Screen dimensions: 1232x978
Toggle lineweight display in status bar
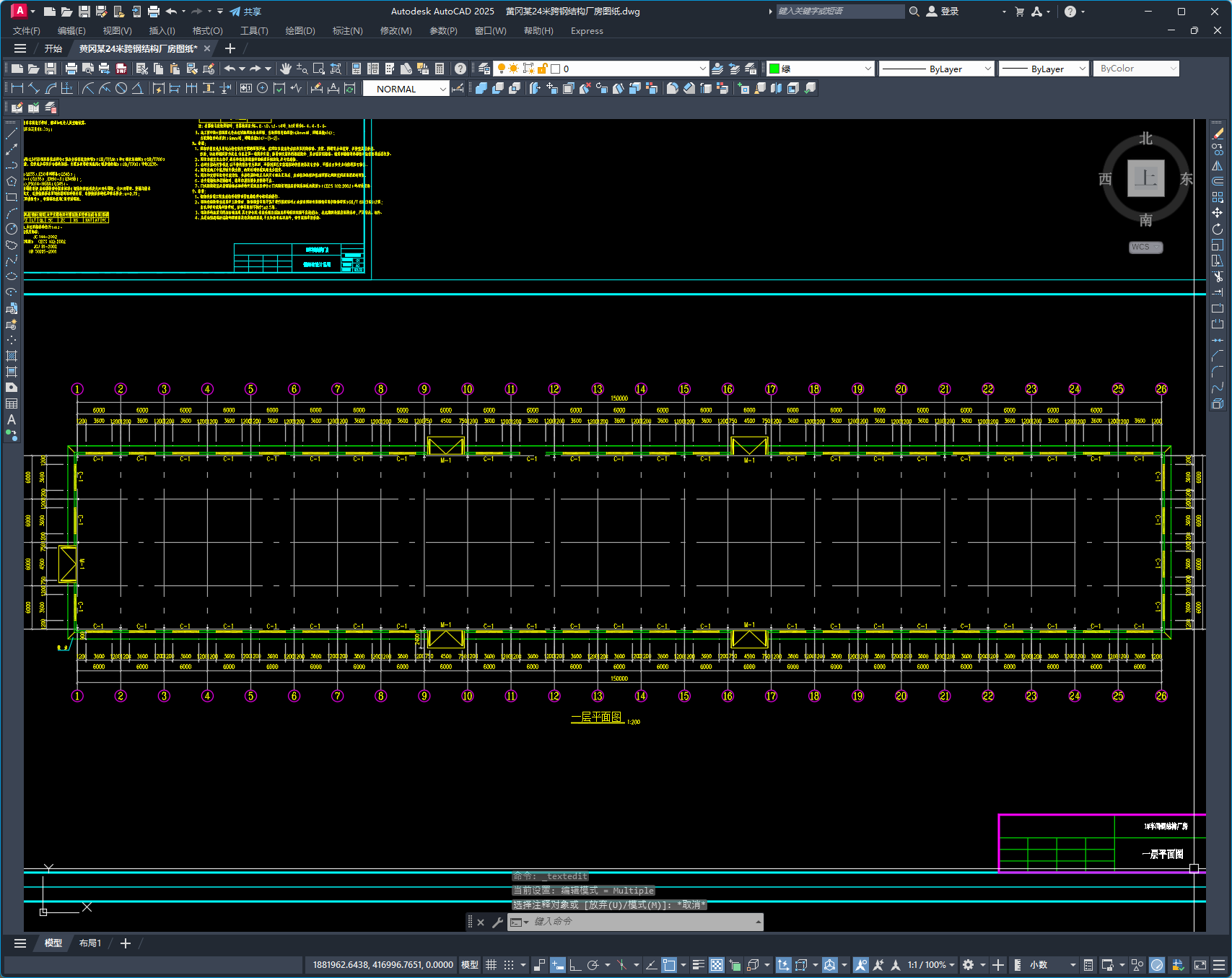[x=698, y=965]
